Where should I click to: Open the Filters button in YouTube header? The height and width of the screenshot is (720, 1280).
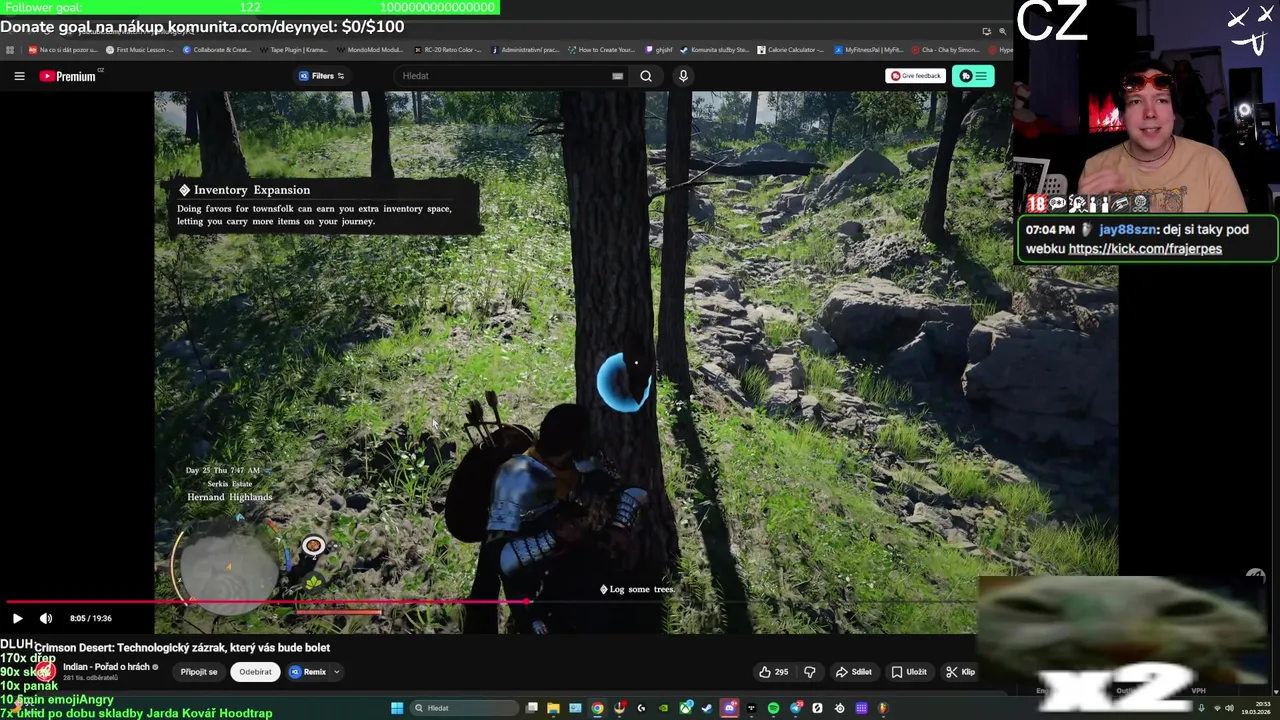322,76
